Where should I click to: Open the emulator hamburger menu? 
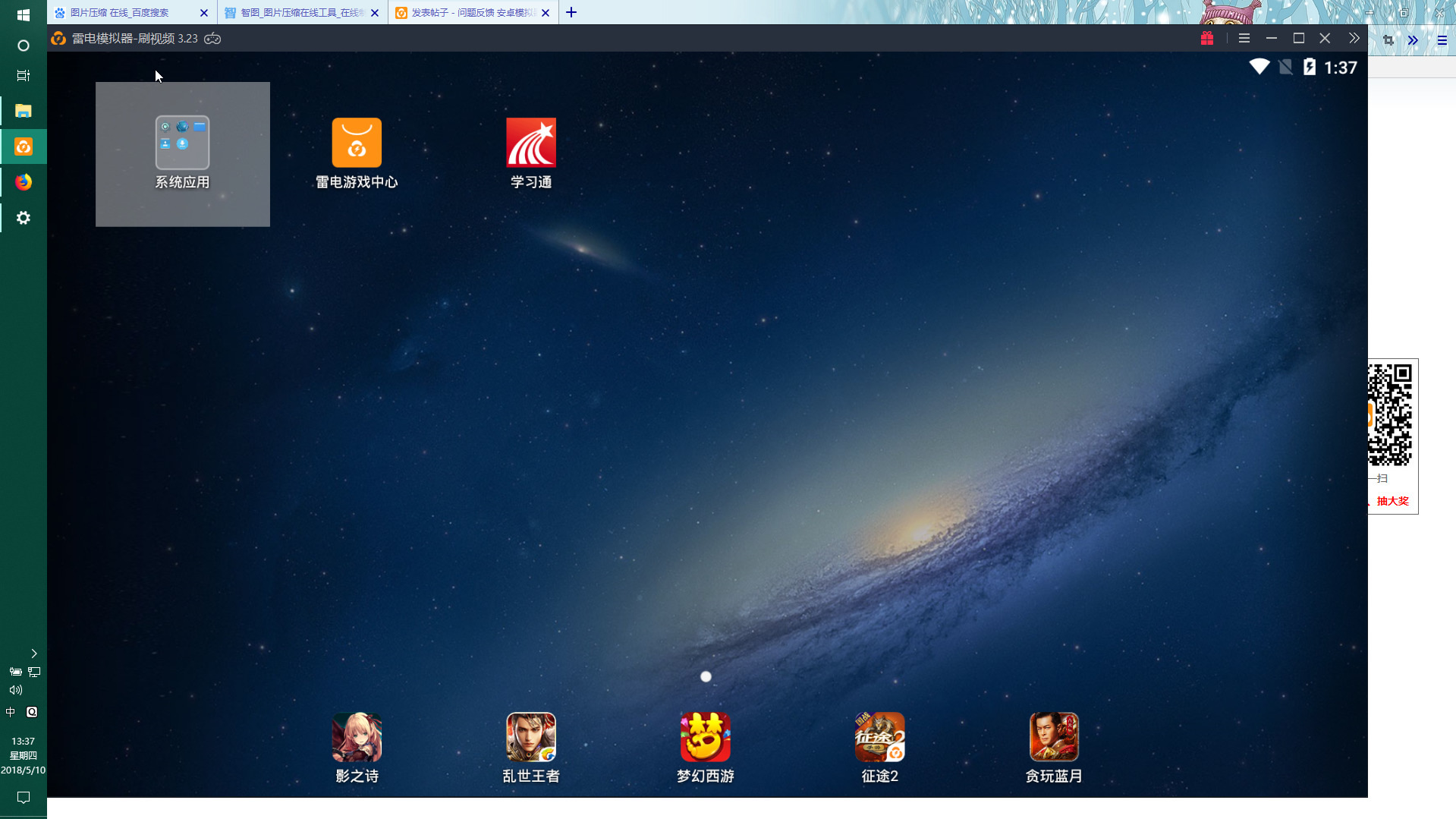click(x=1244, y=39)
